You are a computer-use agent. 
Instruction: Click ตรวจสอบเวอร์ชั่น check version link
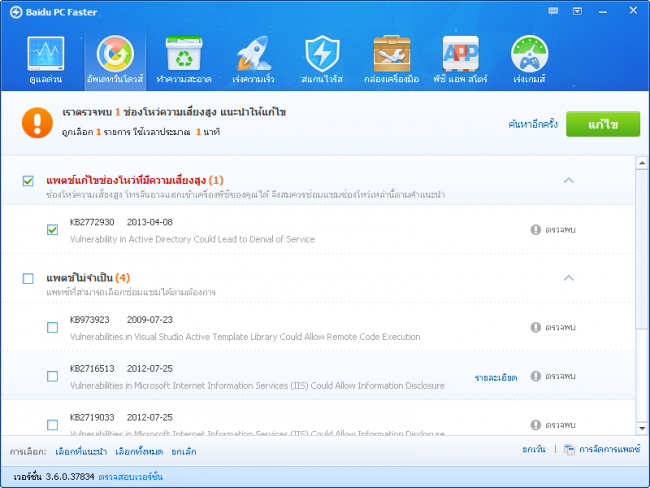click(130, 477)
